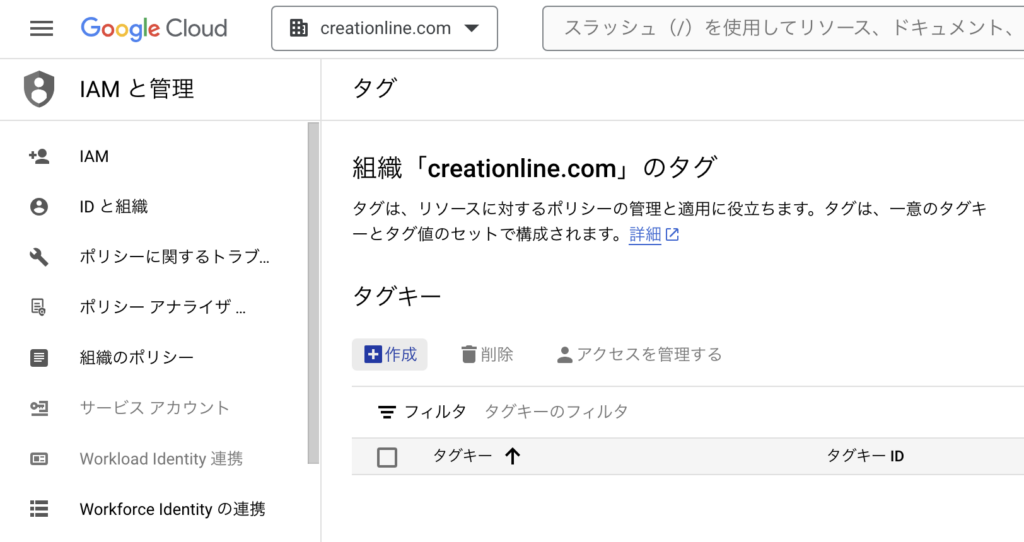Click アクセスを管理する button
Viewport: 1024px width, 542px height.
(639, 354)
